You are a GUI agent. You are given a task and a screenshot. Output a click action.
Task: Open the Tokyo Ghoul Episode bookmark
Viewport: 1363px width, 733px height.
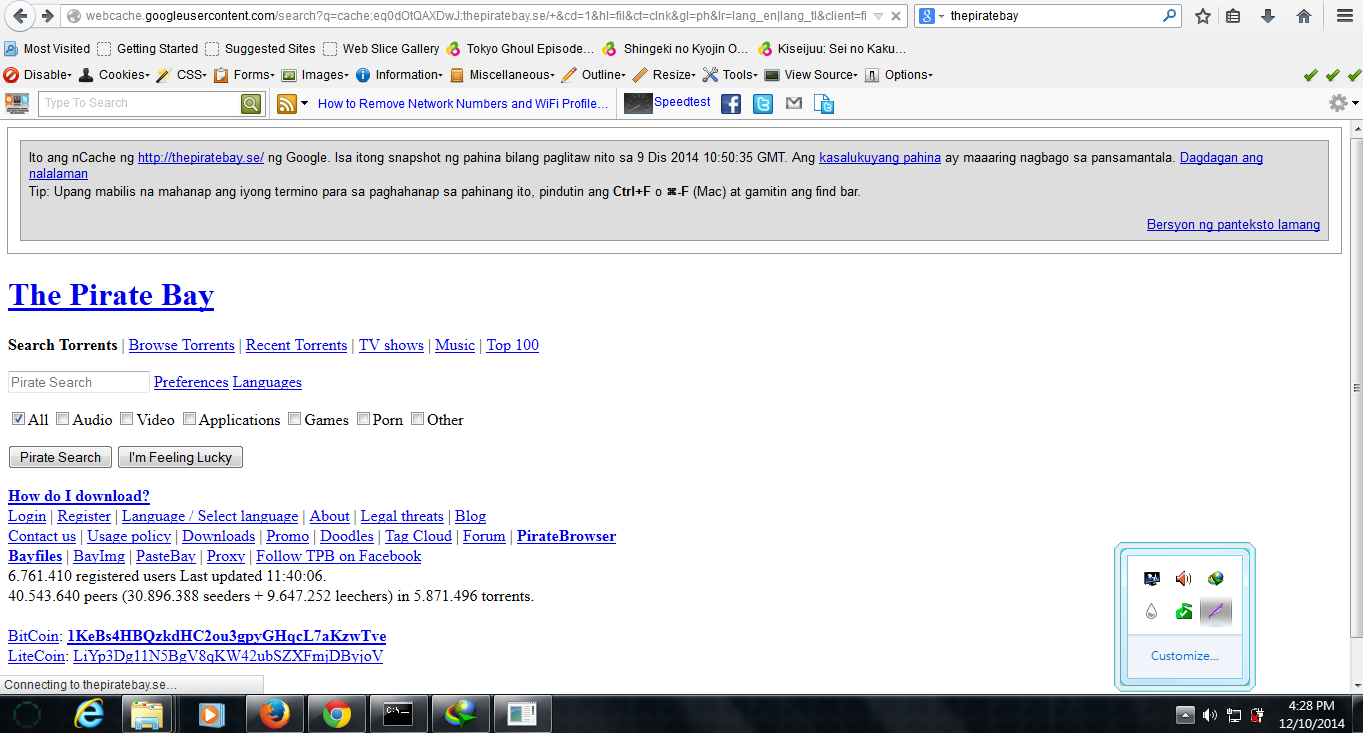(520, 48)
